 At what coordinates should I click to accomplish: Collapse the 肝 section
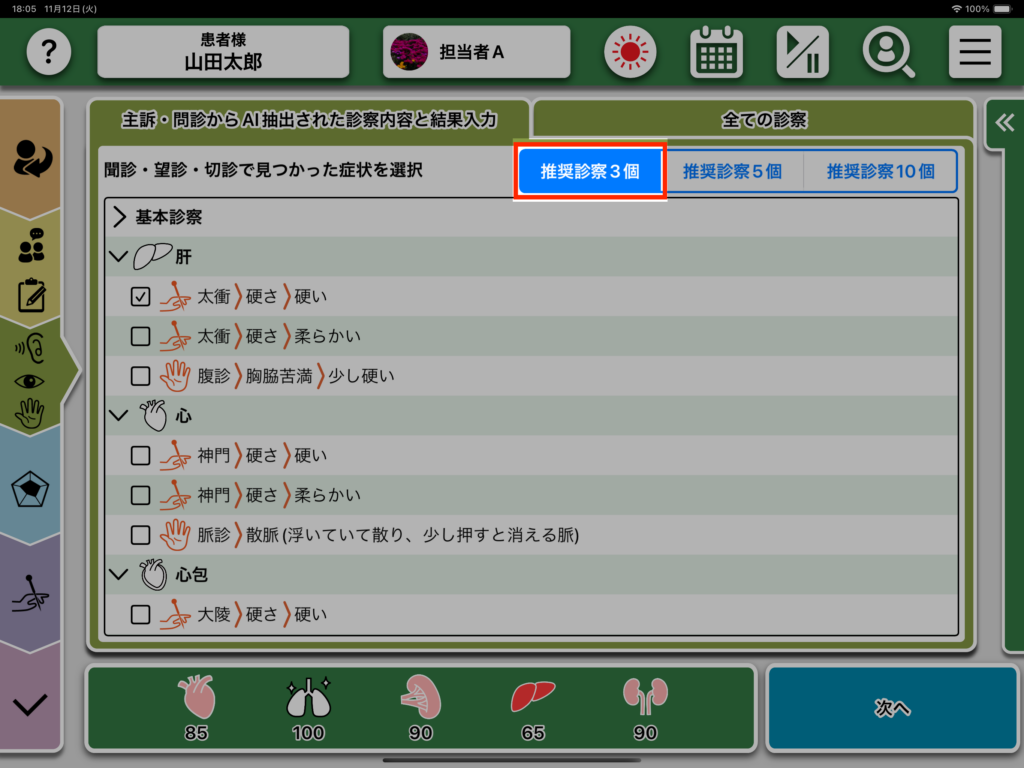[120, 257]
